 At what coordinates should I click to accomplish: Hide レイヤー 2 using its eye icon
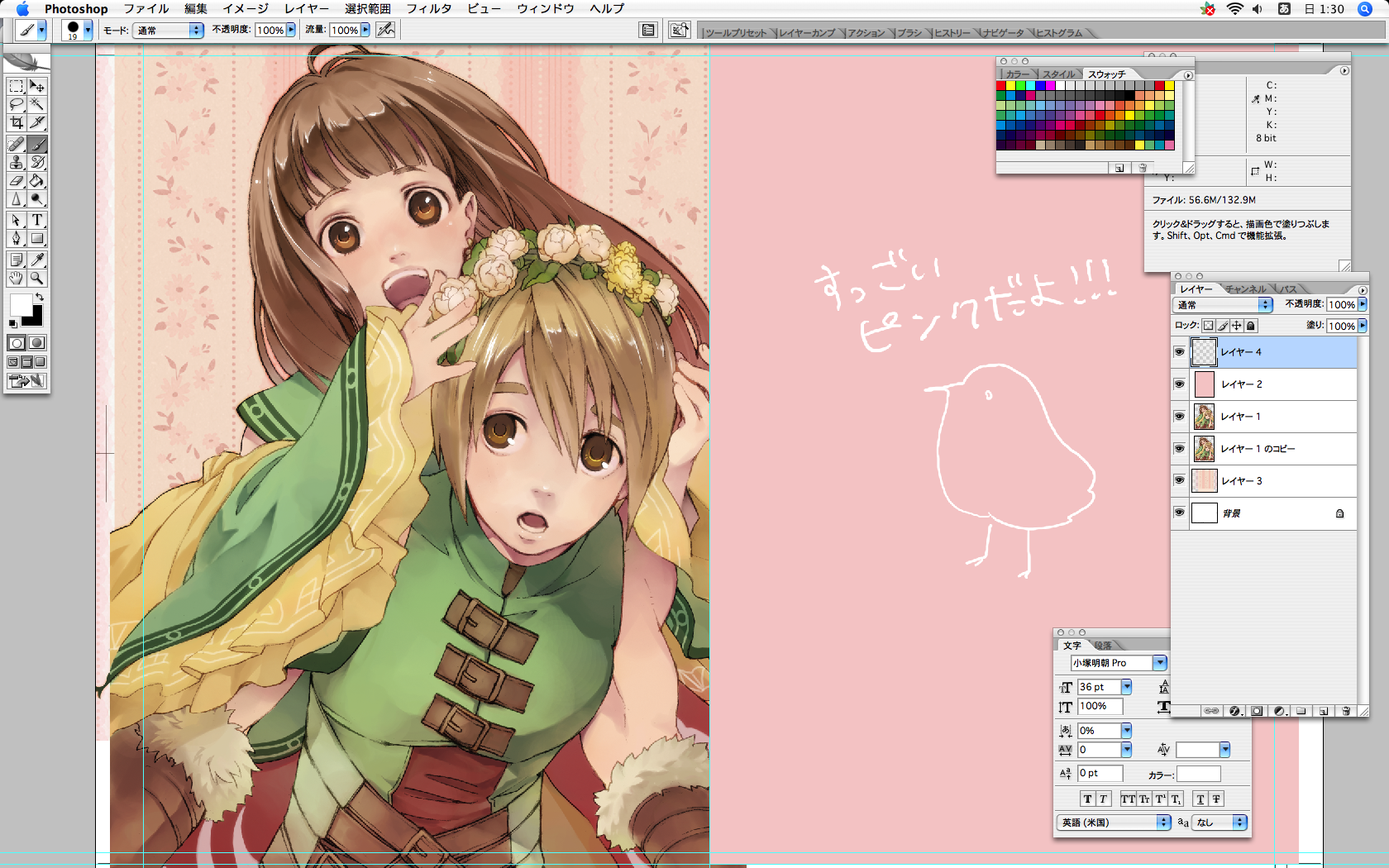pos(1179,384)
